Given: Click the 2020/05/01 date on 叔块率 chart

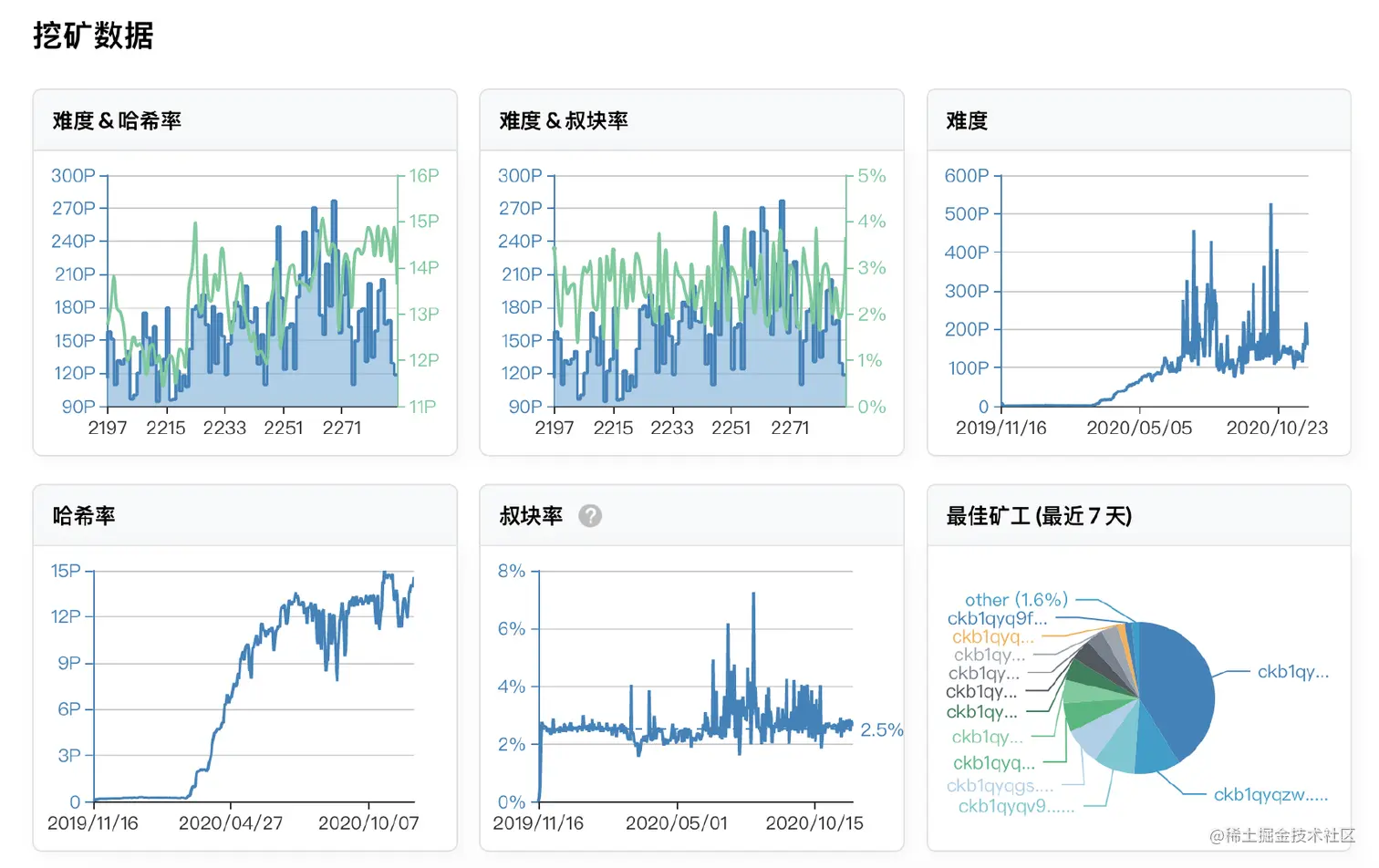Looking at the screenshot, I should tap(677, 823).
